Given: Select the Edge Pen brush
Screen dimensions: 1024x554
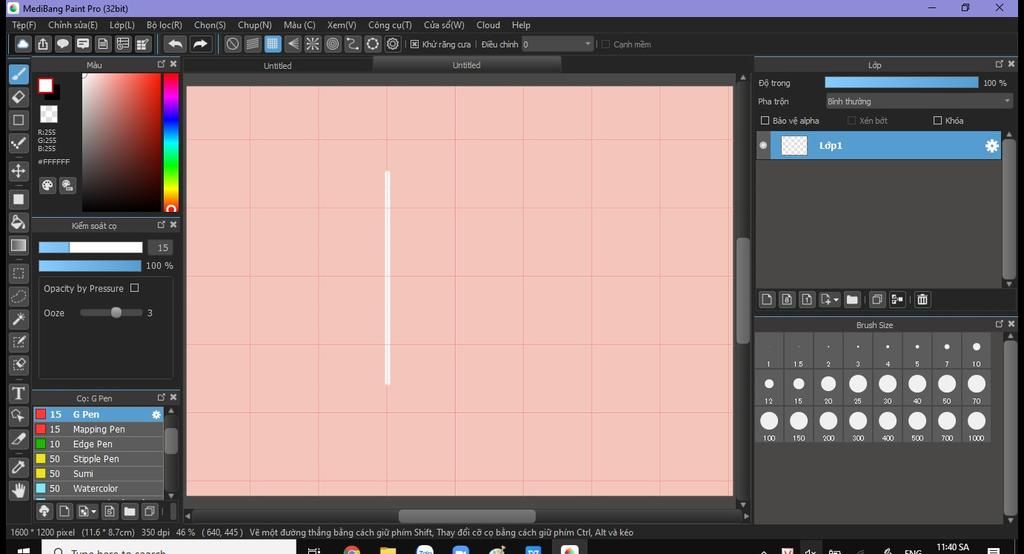Looking at the screenshot, I should pyautogui.click(x=98, y=444).
